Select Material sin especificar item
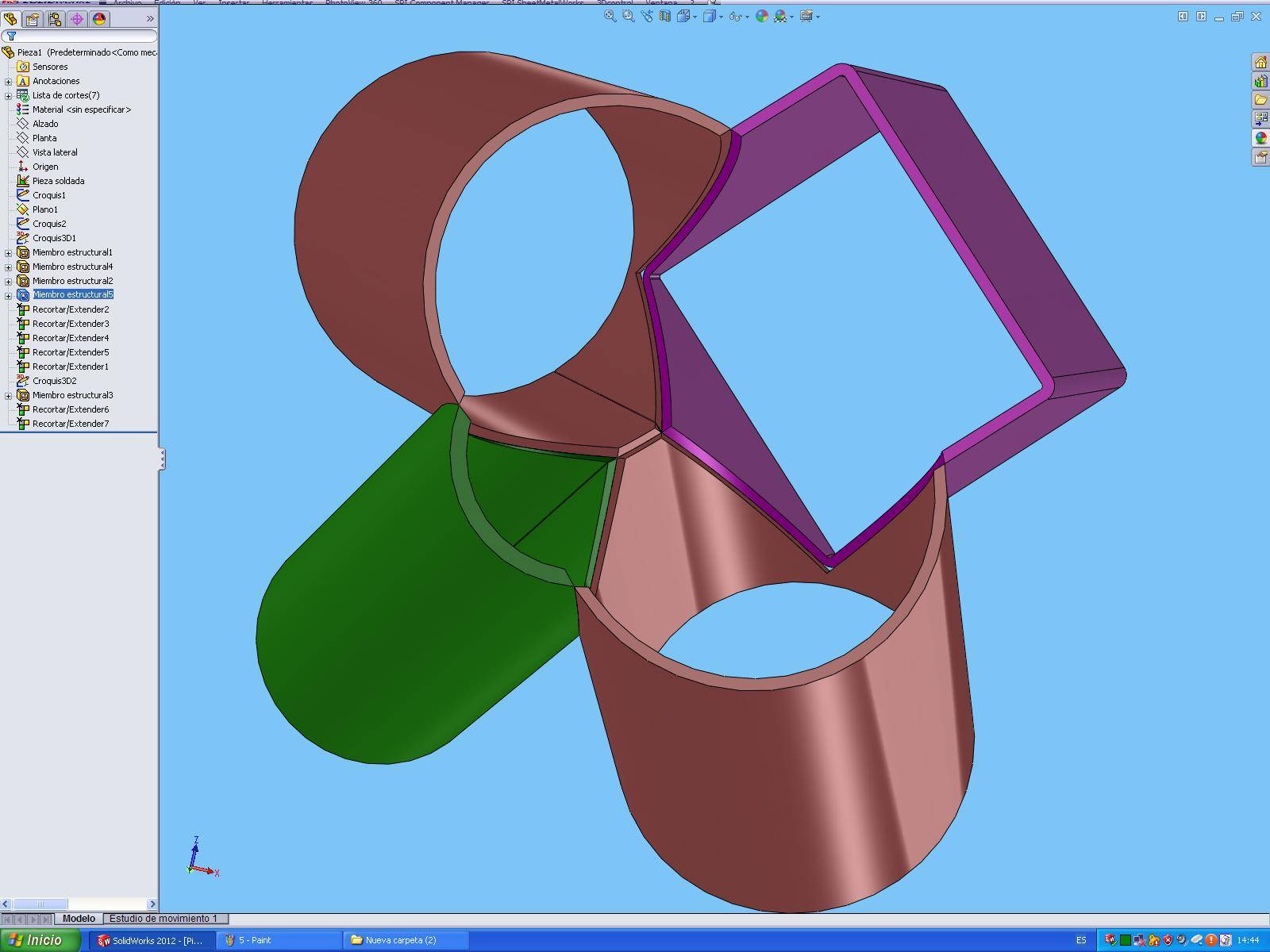 tap(82, 109)
